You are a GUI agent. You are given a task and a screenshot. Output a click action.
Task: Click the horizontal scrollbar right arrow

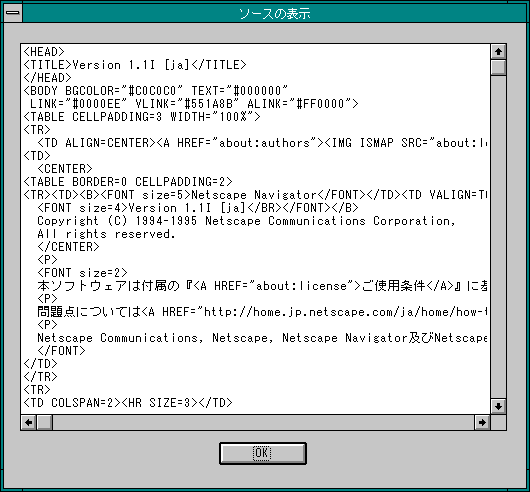click(482, 422)
